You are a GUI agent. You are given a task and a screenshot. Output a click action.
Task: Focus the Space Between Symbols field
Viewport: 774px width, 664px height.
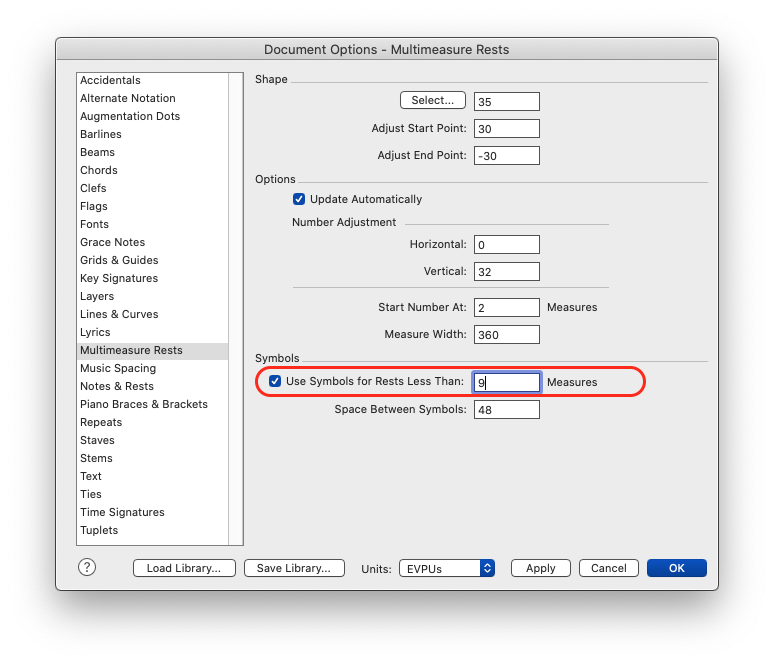[x=506, y=410]
